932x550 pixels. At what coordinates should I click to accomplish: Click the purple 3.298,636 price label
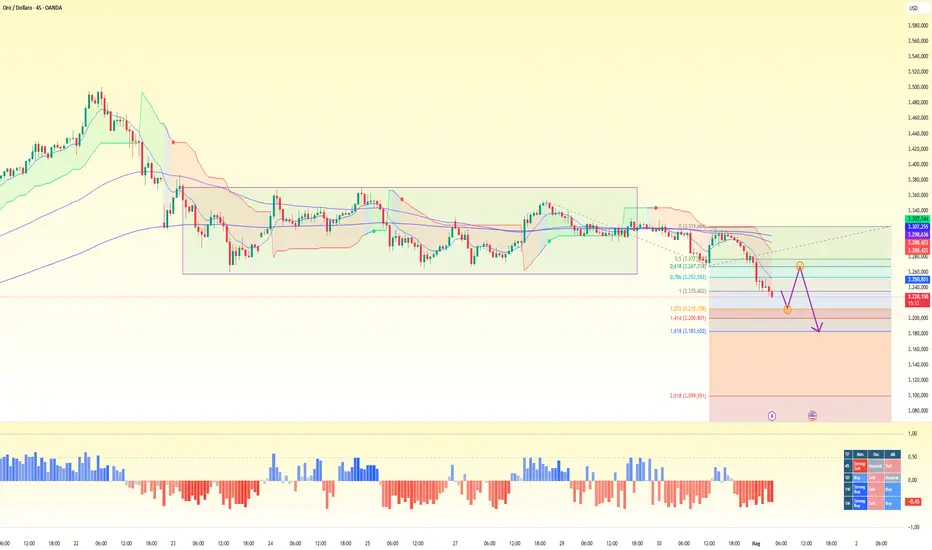(x=917, y=234)
